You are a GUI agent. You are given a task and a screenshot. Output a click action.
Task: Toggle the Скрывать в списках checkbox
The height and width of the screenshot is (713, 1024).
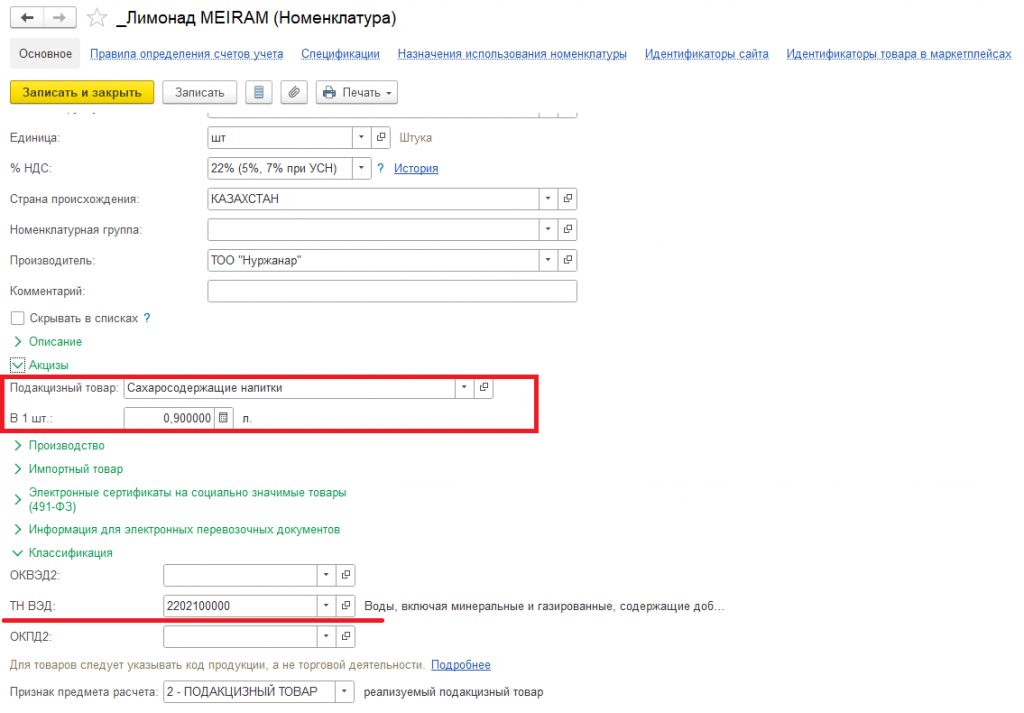pos(18,318)
